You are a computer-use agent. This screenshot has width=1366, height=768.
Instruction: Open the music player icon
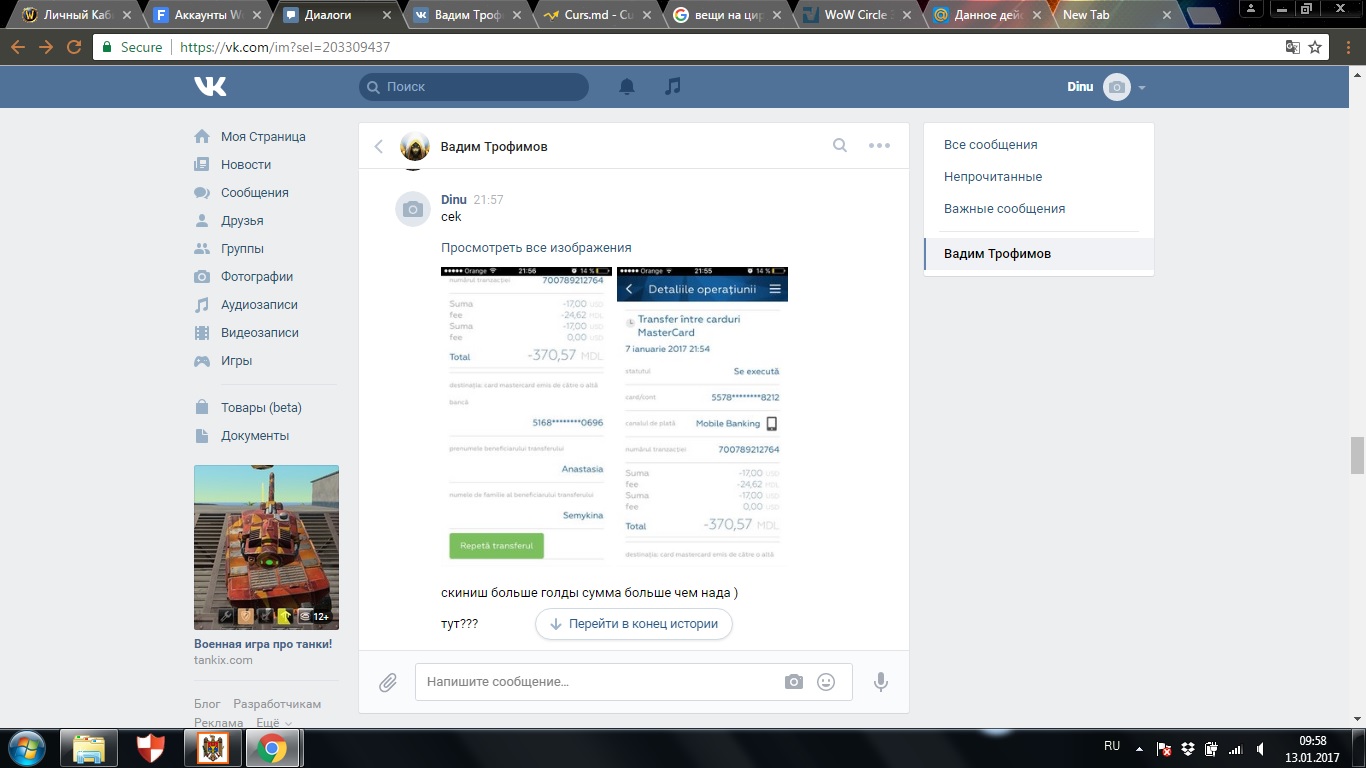(673, 87)
